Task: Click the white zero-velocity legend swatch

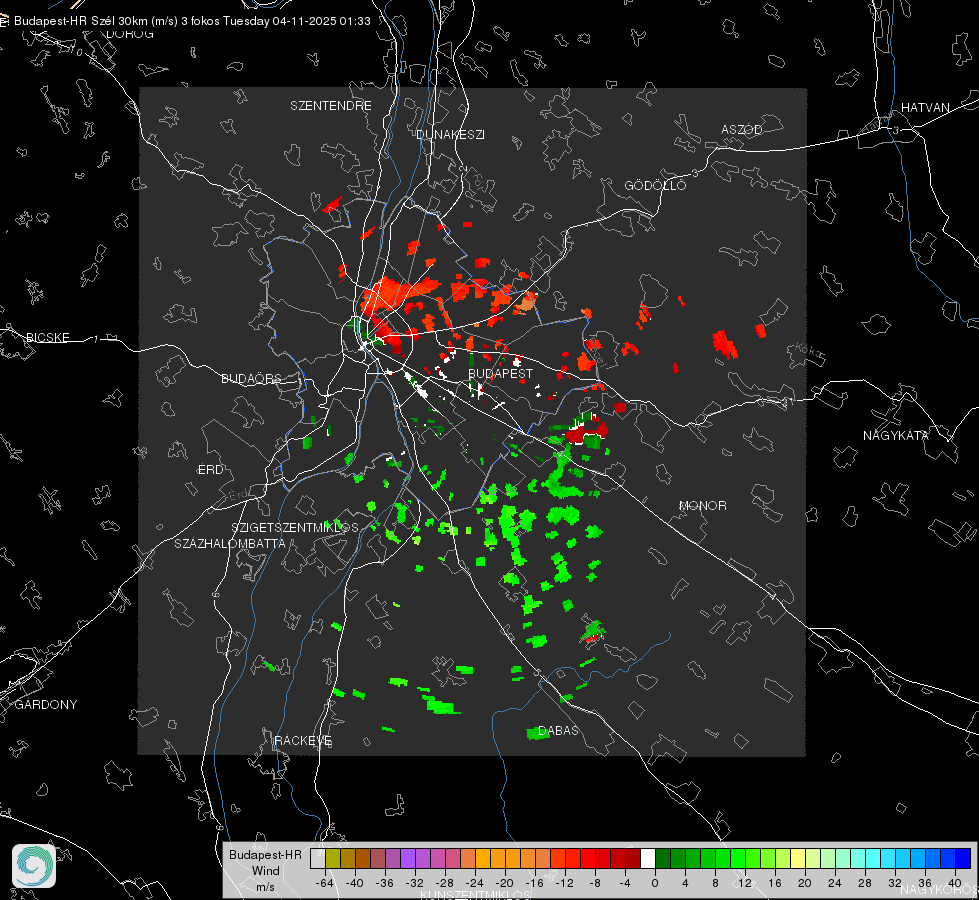Action: pyautogui.click(x=648, y=859)
